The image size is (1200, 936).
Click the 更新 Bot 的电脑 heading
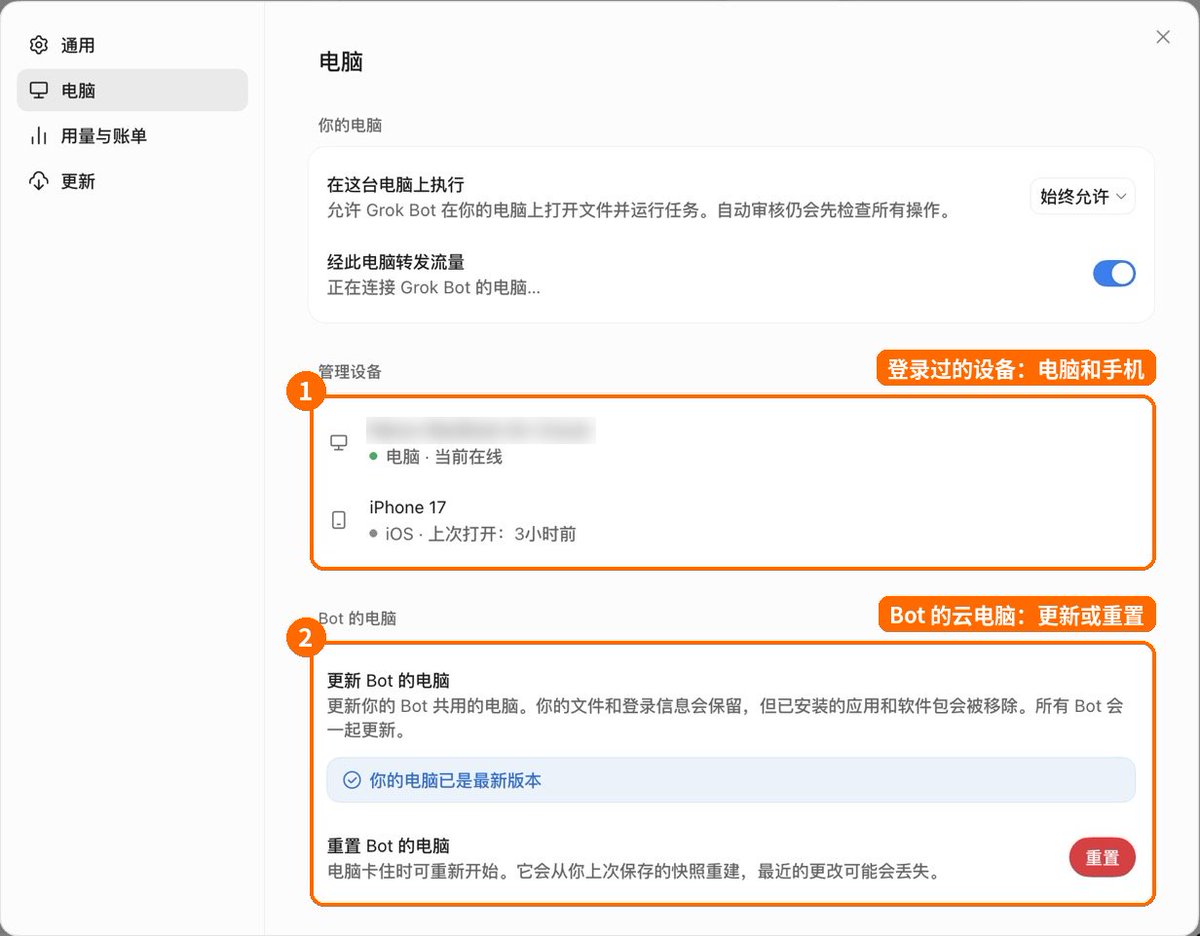pos(388,680)
